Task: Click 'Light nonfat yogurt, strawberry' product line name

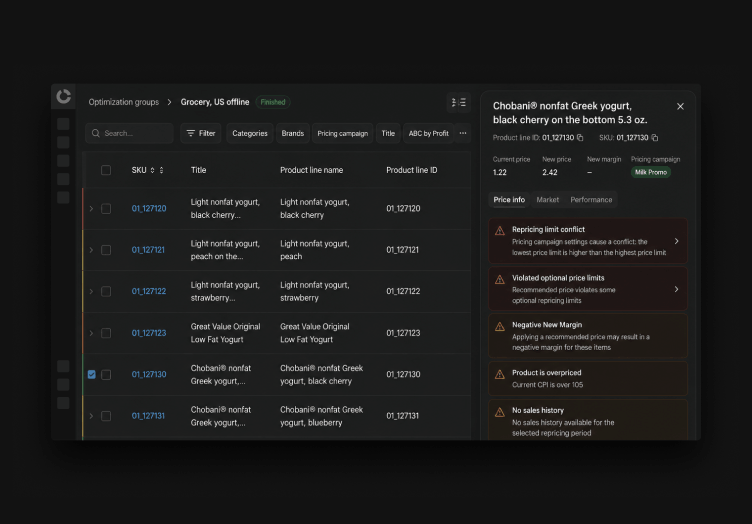Action: coord(315,291)
